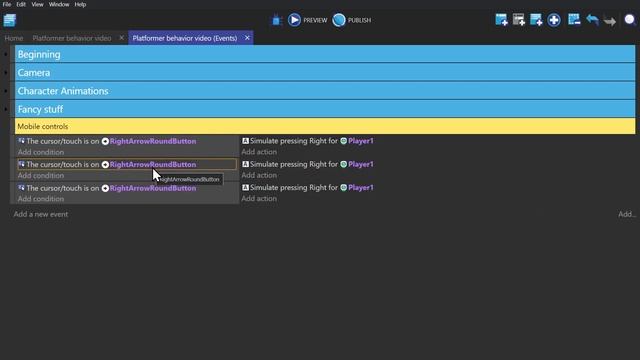Image resolution: width=640 pixels, height=360 pixels.
Task: Click first event's Simulate pressing Right action
Action: pos(308,141)
